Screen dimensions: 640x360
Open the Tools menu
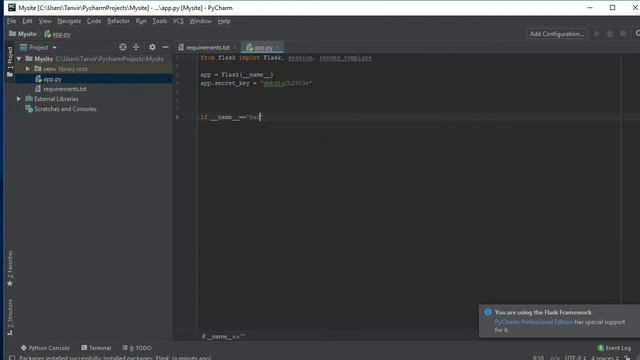coord(160,21)
